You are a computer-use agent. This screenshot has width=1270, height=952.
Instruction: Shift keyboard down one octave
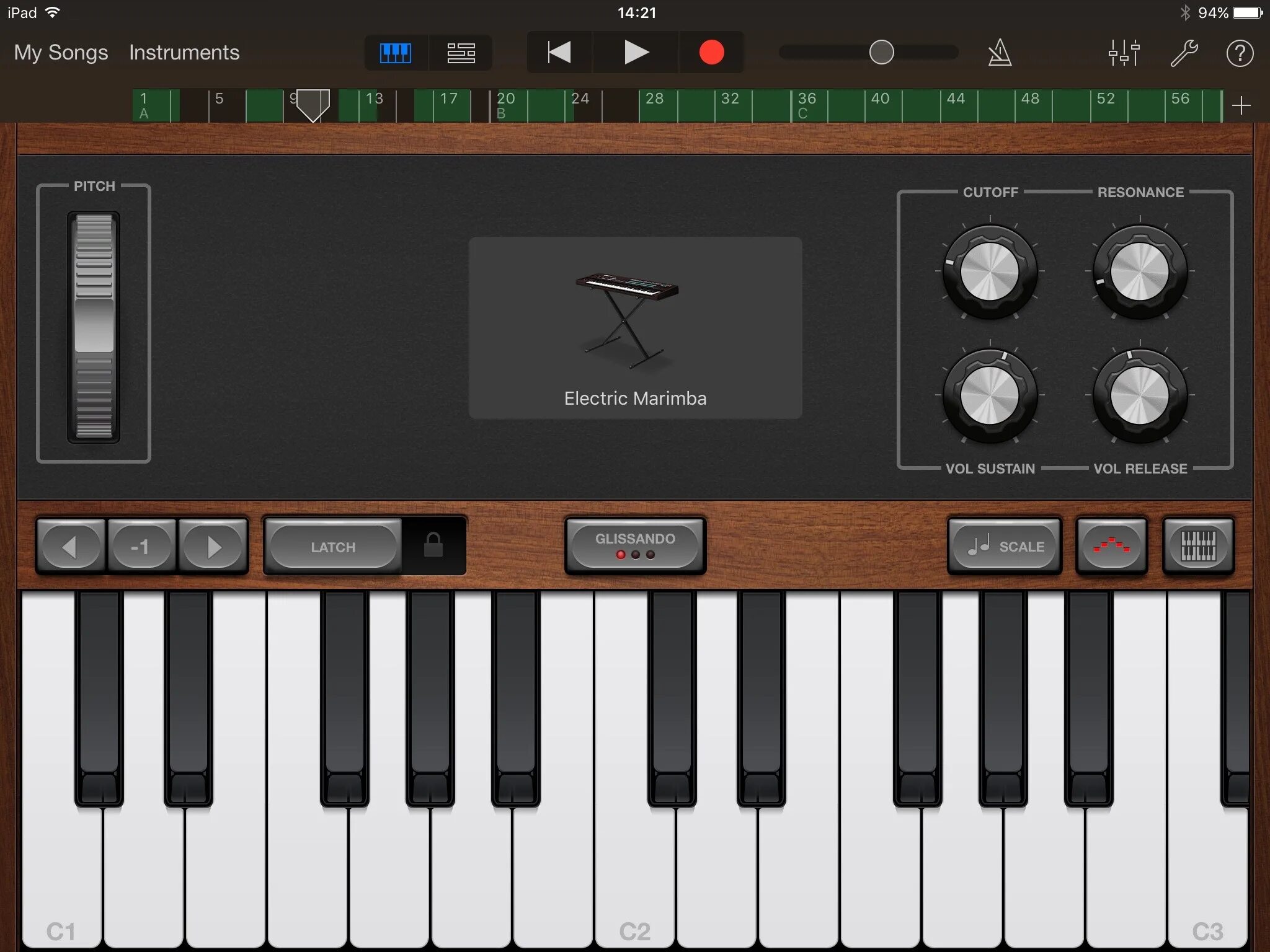pos(69,547)
